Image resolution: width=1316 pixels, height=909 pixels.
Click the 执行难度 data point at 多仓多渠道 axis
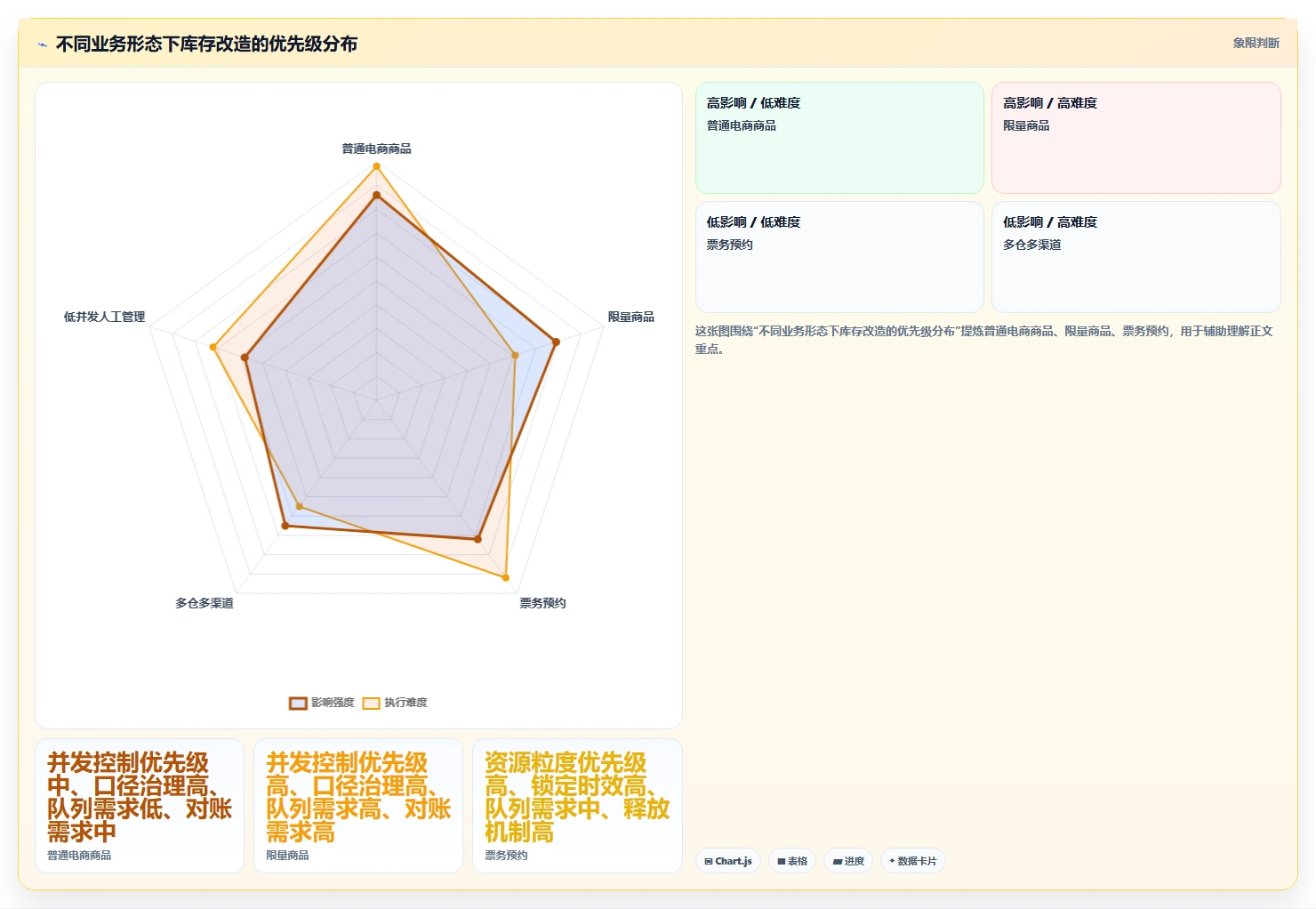coord(299,507)
